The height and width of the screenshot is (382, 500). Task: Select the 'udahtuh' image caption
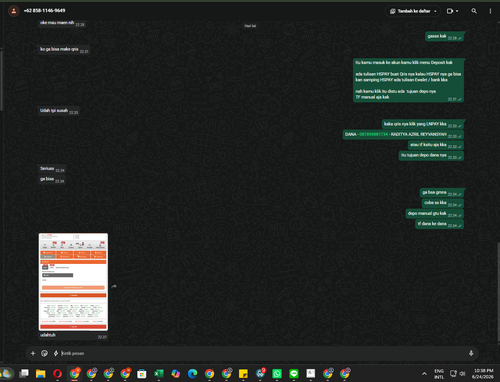tap(48, 335)
